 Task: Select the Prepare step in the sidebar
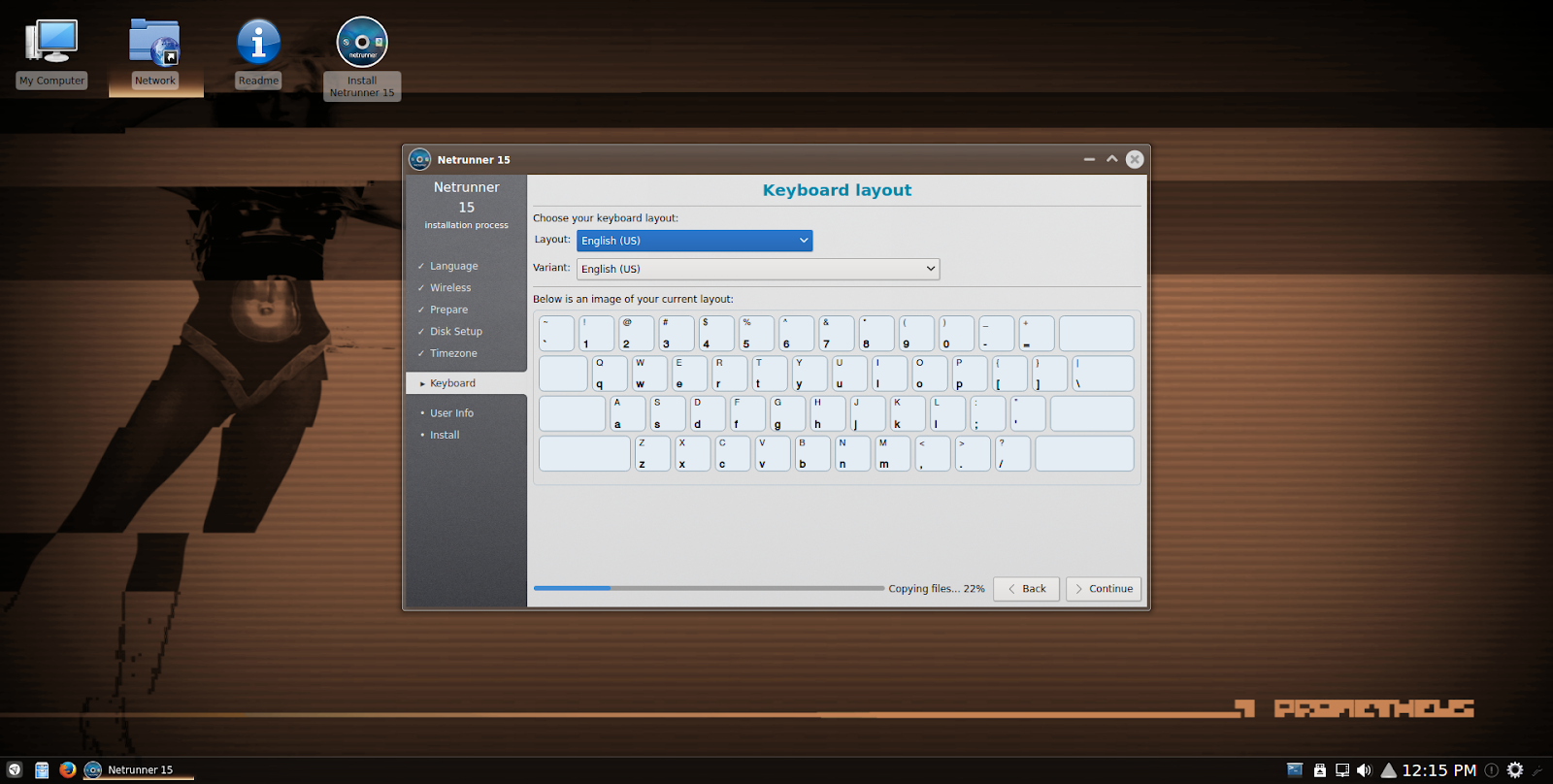click(448, 310)
